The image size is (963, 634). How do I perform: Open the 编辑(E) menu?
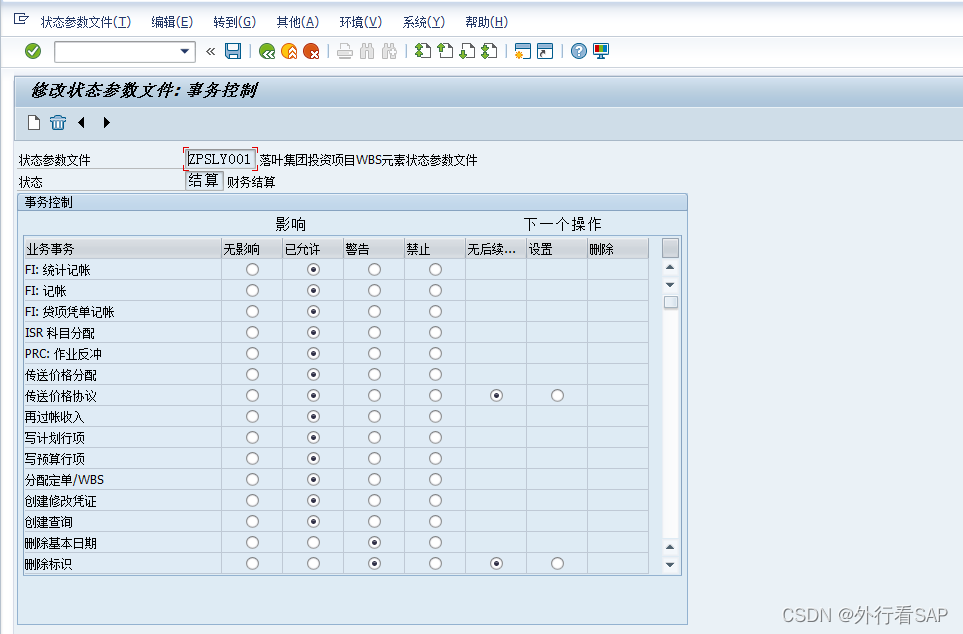pos(172,22)
